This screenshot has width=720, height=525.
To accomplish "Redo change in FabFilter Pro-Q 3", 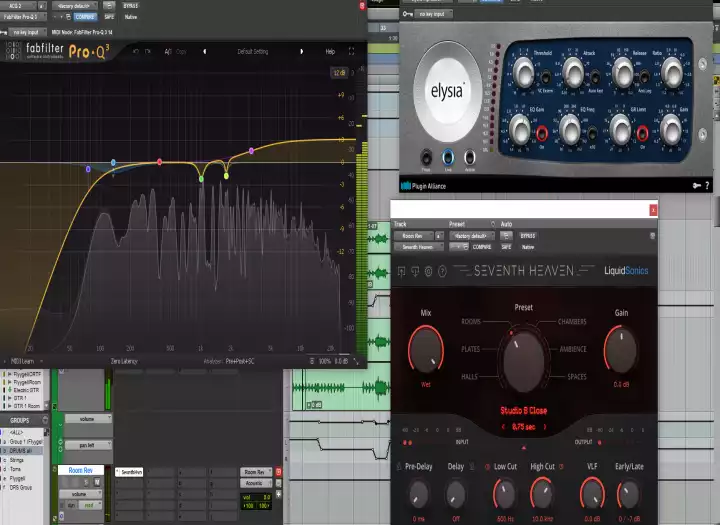I will click(x=147, y=51).
